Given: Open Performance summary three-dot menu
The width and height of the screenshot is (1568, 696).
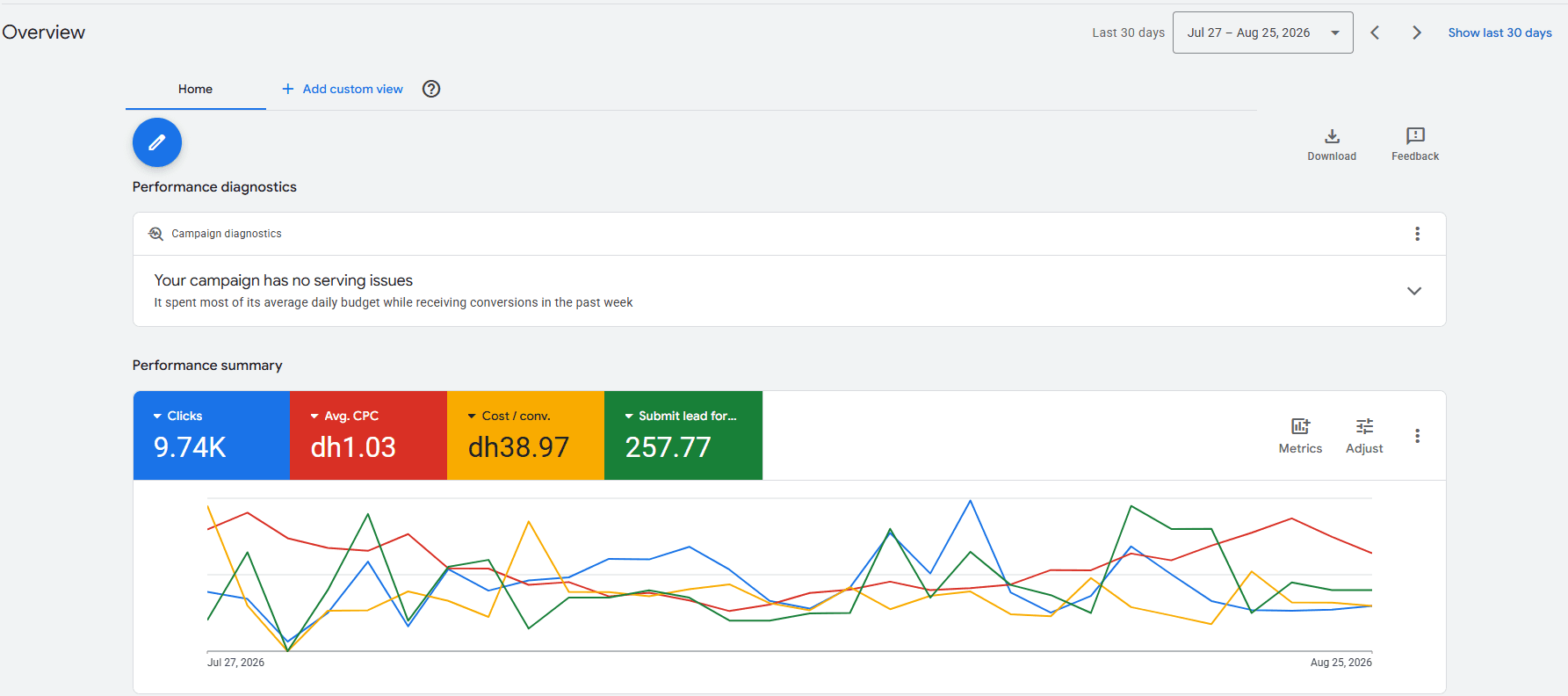Looking at the screenshot, I should pos(1417,436).
